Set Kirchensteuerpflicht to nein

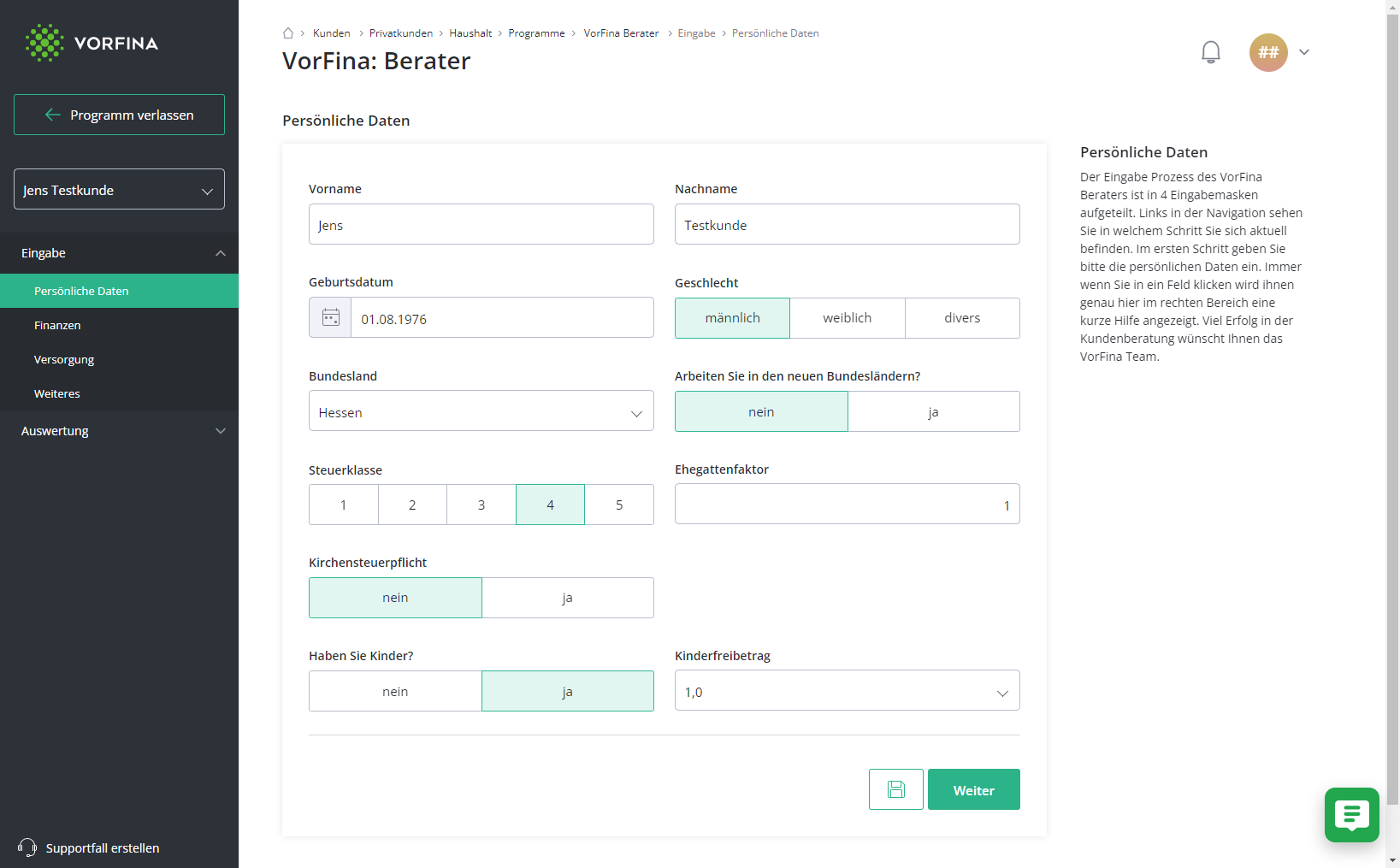[395, 598]
